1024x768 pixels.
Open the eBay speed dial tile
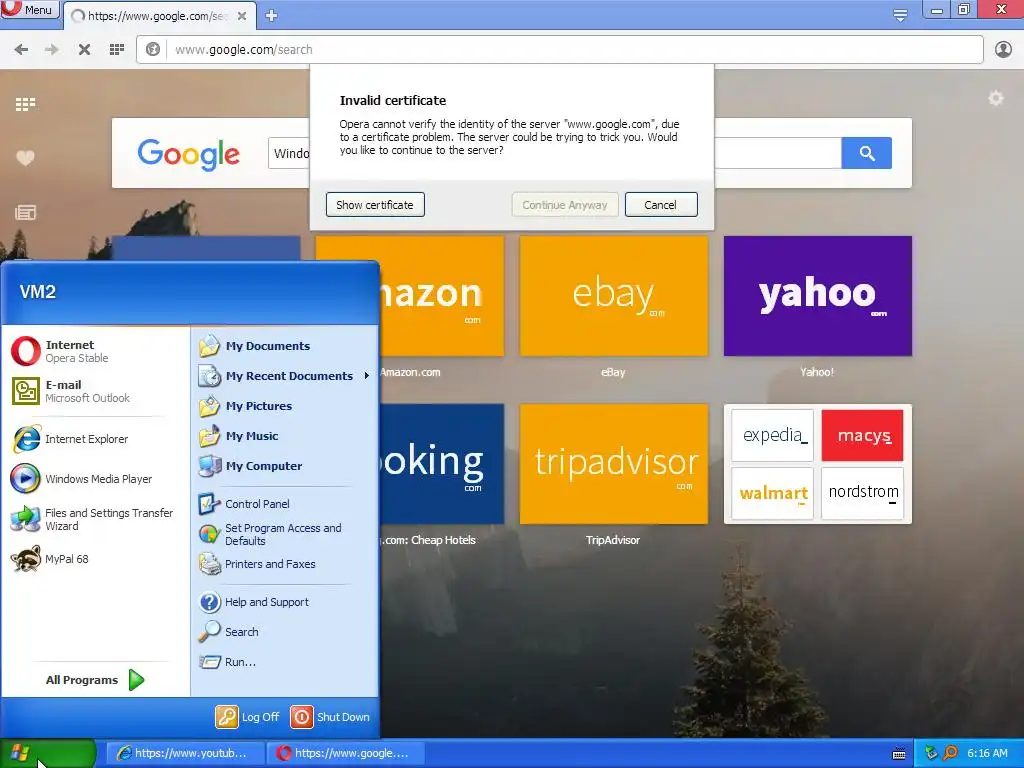pos(613,296)
